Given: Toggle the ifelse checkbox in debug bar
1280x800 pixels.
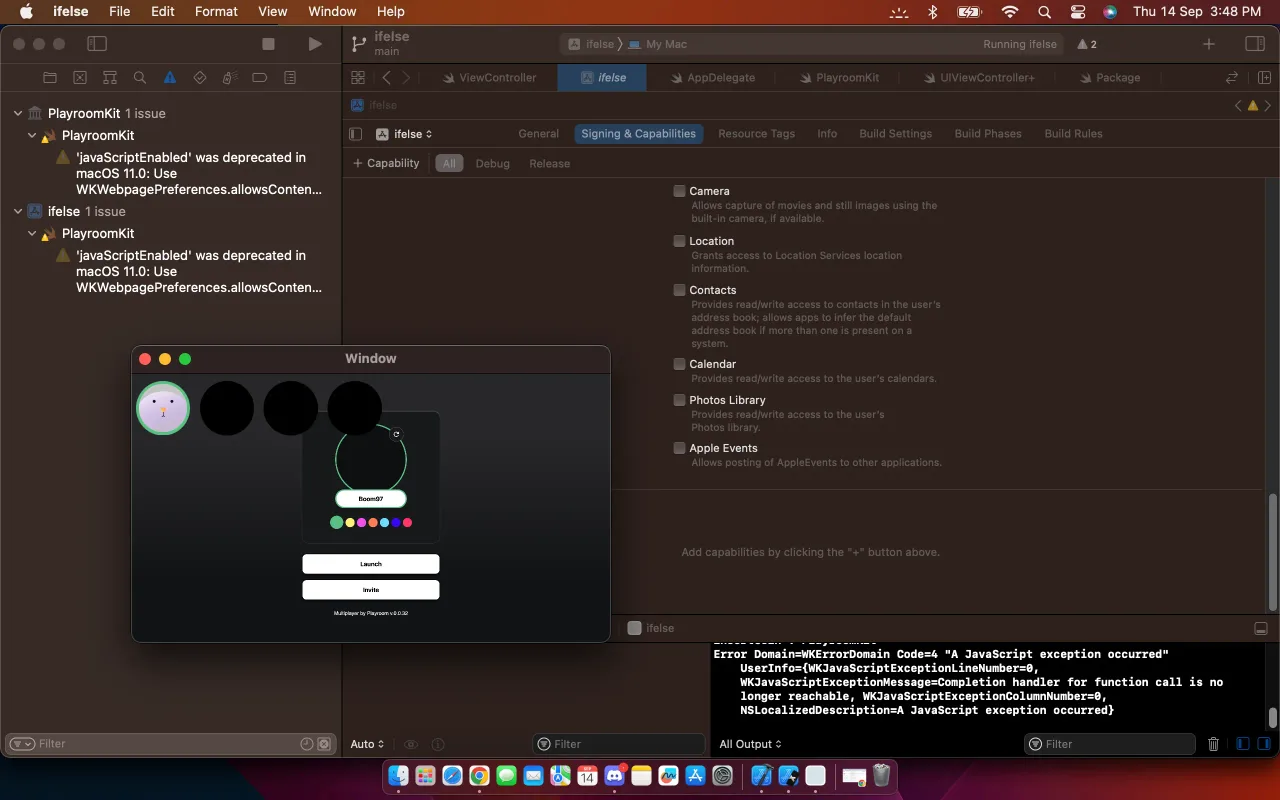Looking at the screenshot, I should (634, 628).
